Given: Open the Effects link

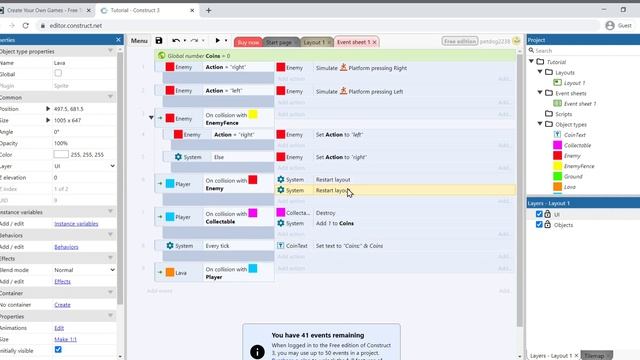Looking at the screenshot, I should [x=62, y=282].
